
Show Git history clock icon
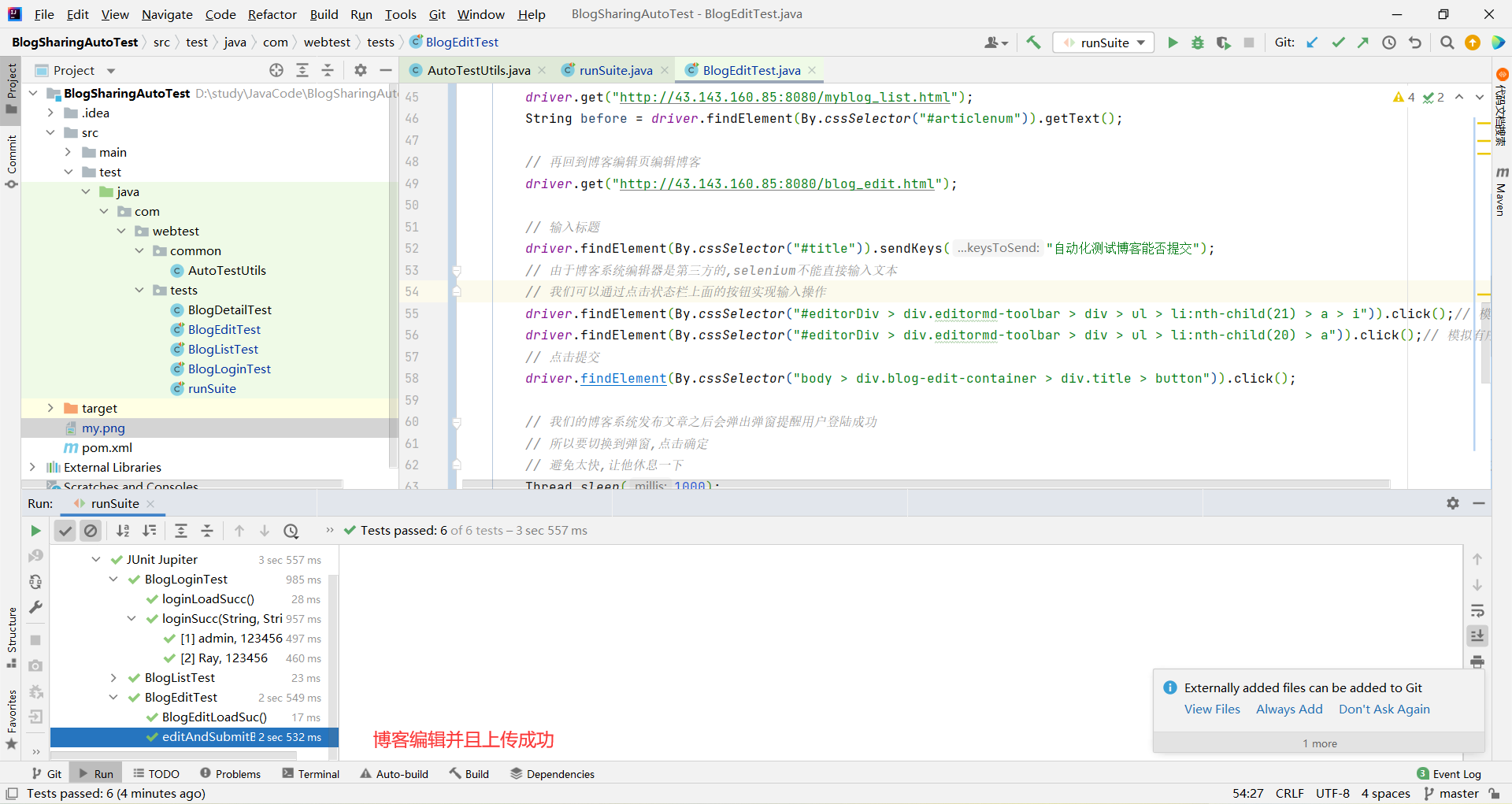pos(1389,43)
